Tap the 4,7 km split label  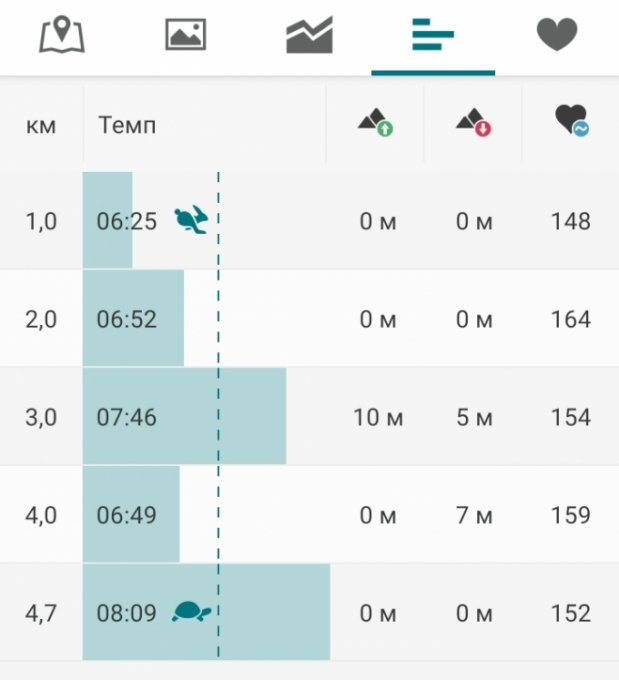click(41, 613)
